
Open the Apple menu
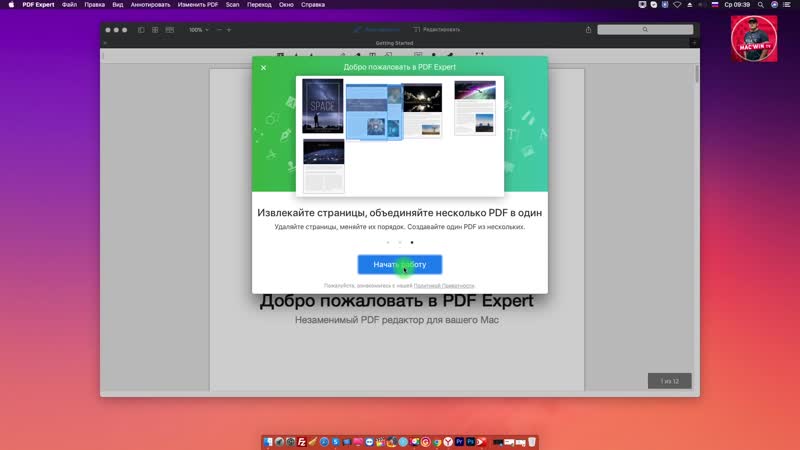pos(11,5)
